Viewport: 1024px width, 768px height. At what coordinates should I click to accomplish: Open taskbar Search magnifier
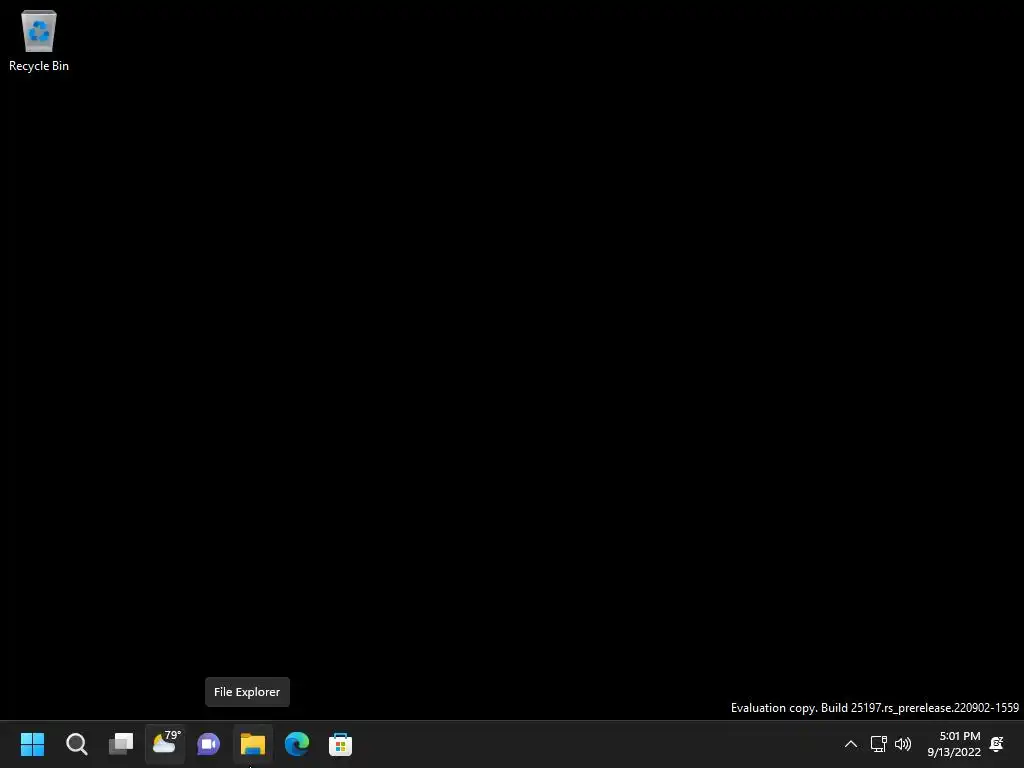(76, 744)
